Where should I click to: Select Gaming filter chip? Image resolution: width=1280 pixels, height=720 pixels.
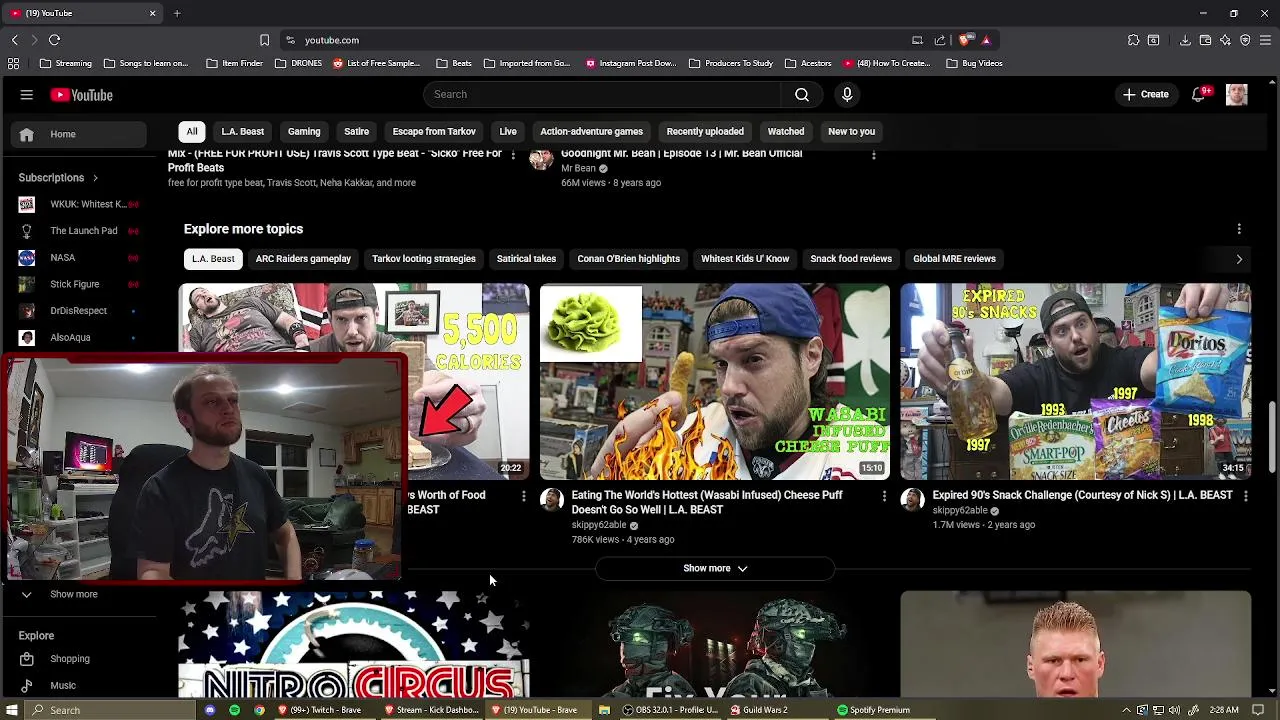(304, 131)
